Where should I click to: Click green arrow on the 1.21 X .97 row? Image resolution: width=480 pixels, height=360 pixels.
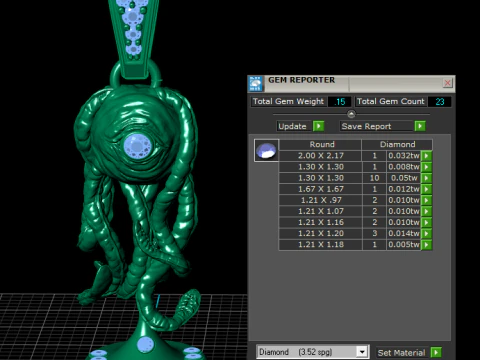pos(427,200)
